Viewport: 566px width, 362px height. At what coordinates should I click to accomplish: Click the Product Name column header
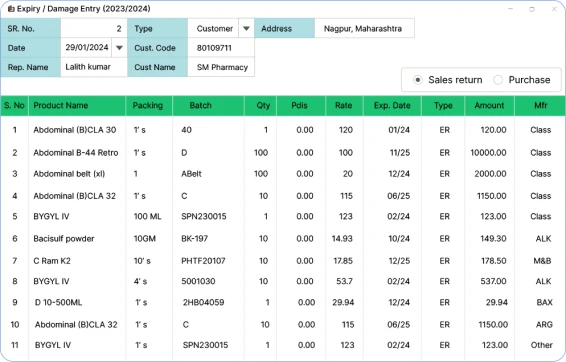(77, 105)
